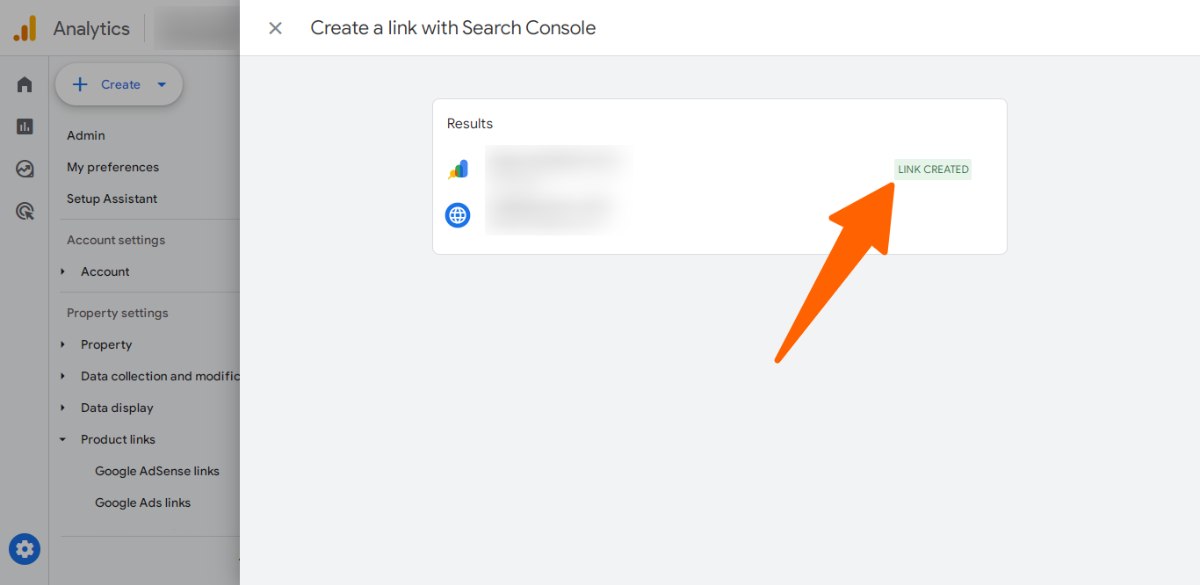Select Admin in the settings menu

pyautogui.click(x=86, y=136)
